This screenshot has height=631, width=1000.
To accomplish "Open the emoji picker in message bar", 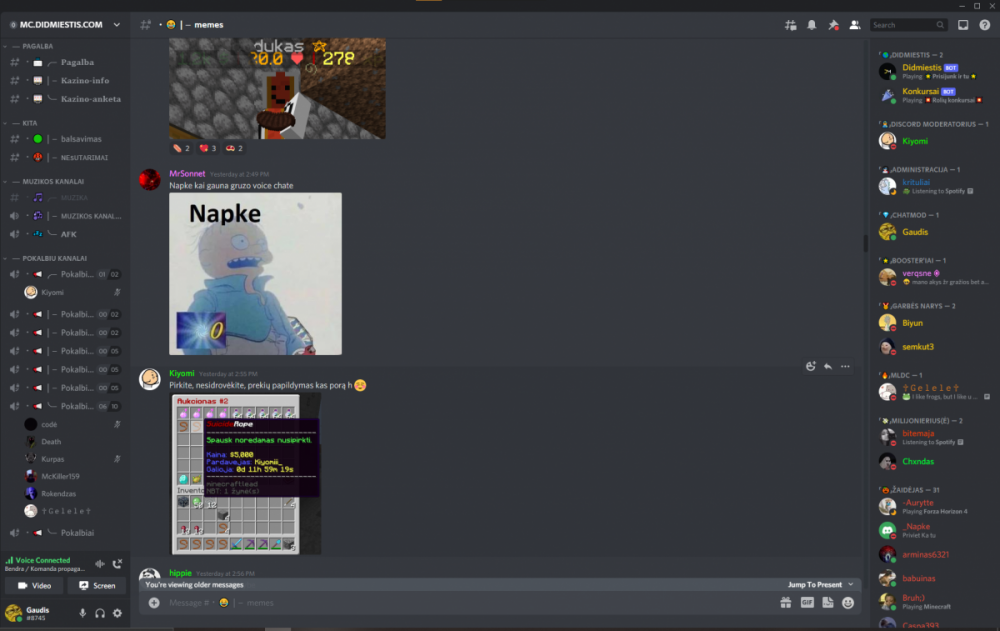I will [x=848, y=603].
